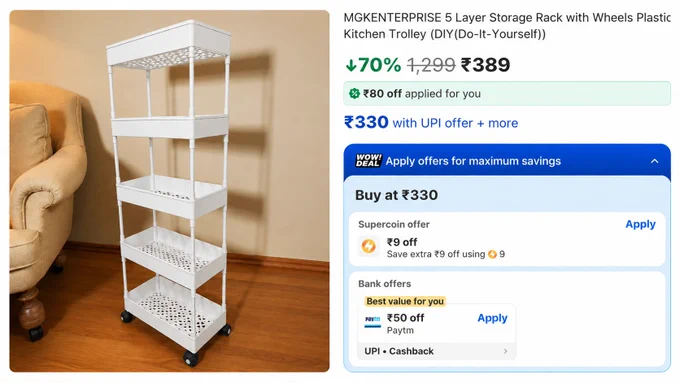Image resolution: width=680 pixels, height=383 pixels.
Task: Click small supercoin icon beside 9
Action: (x=492, y=255)
